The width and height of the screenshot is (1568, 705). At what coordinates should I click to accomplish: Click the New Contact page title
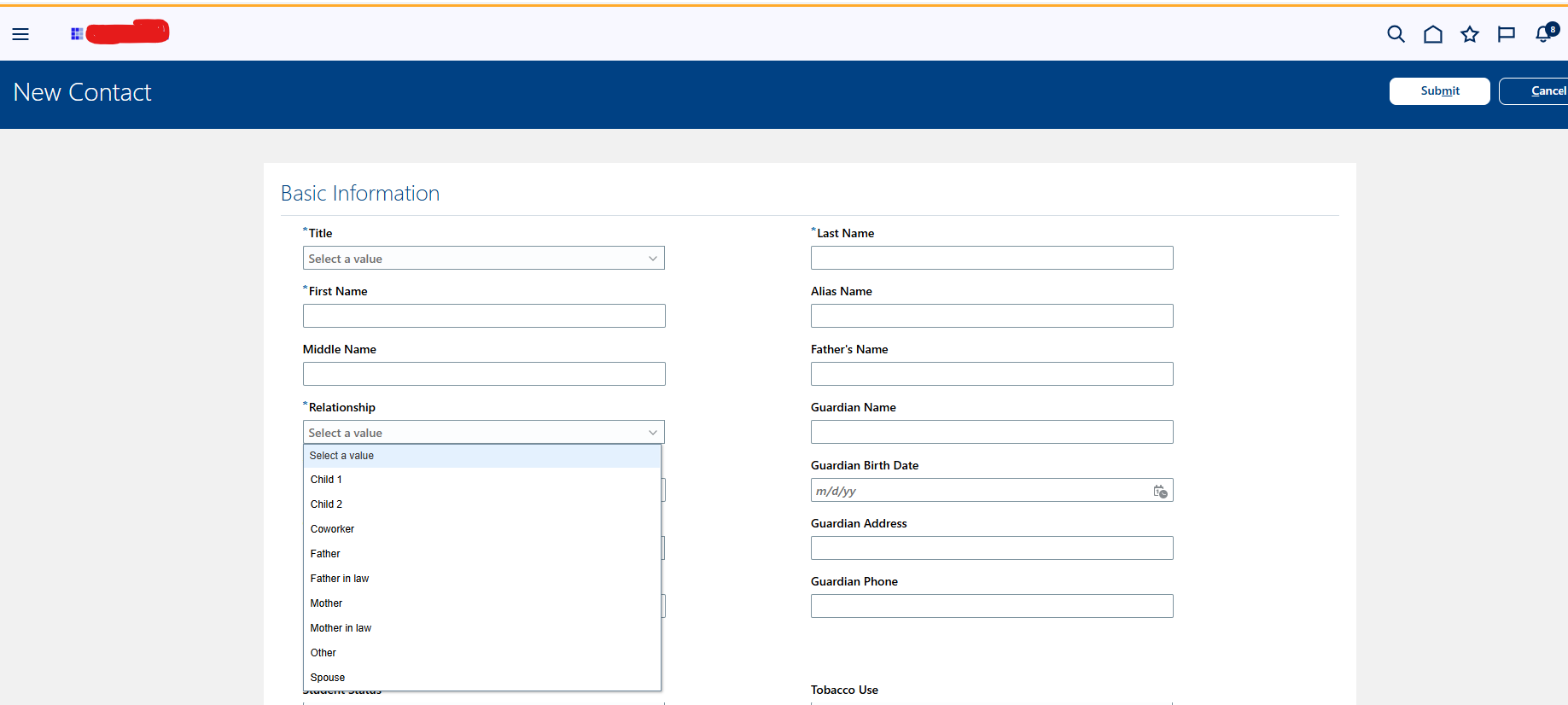point(82,92)
